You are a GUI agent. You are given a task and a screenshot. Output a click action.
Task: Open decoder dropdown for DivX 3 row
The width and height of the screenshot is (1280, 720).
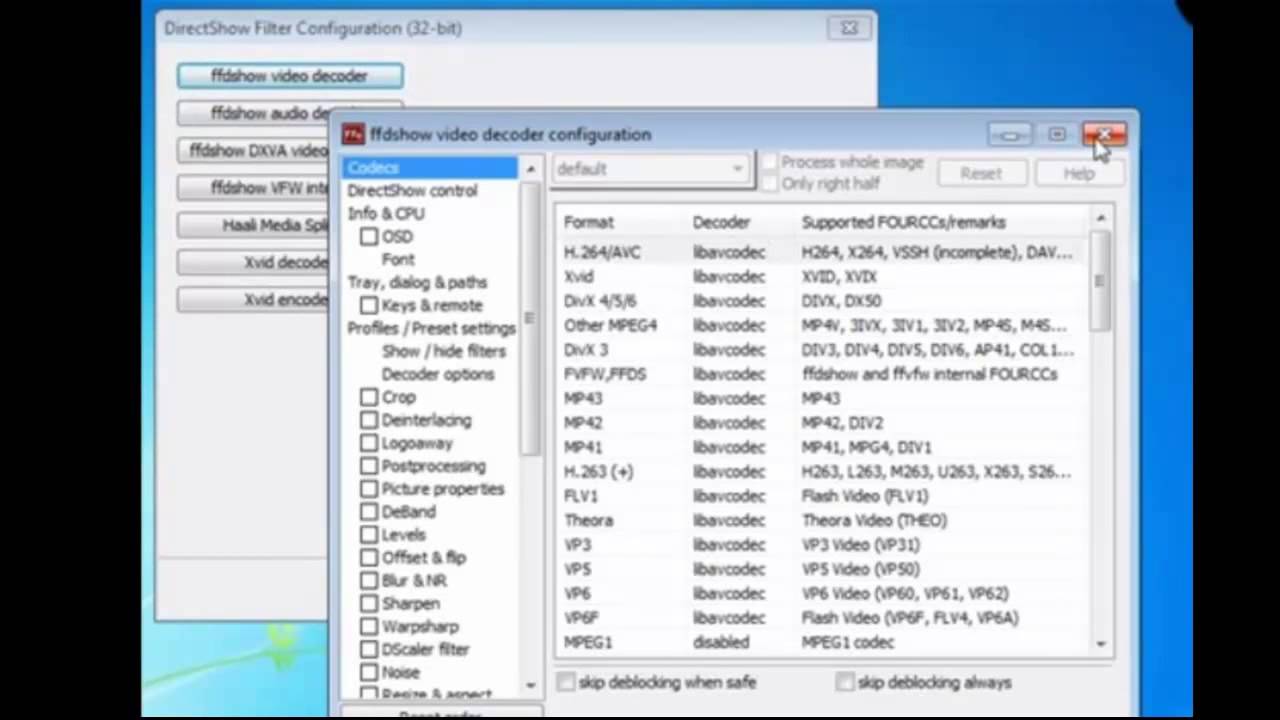(729, 350)
